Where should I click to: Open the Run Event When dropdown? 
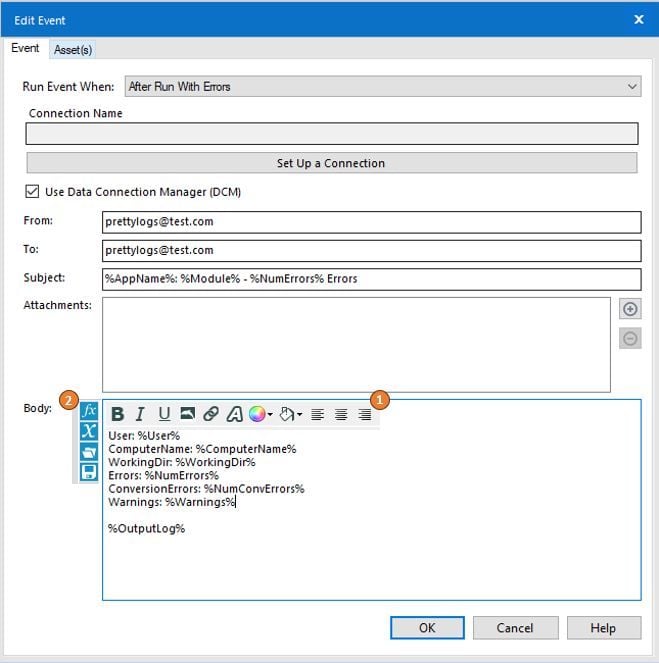coord(383,87)
